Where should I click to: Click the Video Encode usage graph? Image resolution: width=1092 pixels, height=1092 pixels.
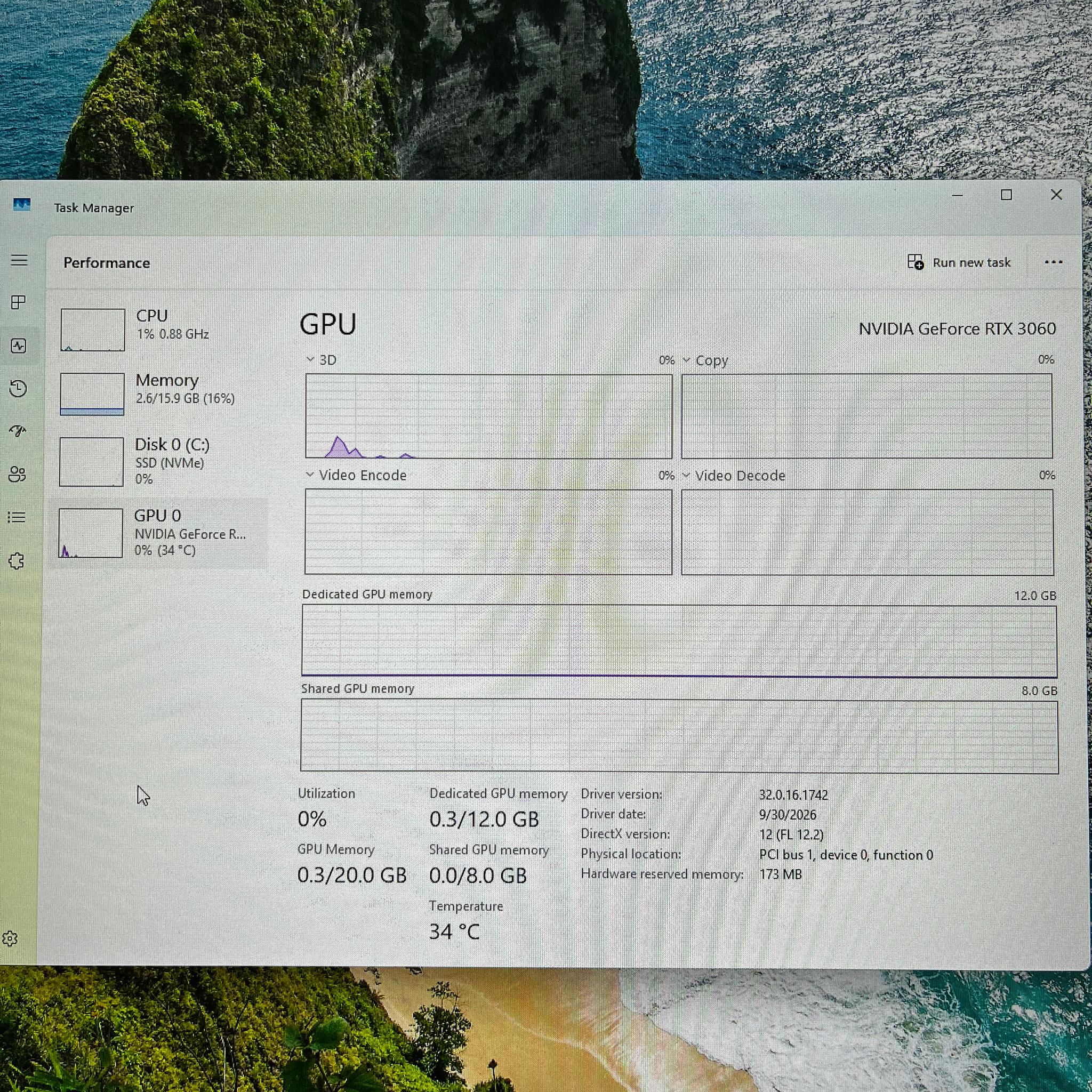pos(488,532)
